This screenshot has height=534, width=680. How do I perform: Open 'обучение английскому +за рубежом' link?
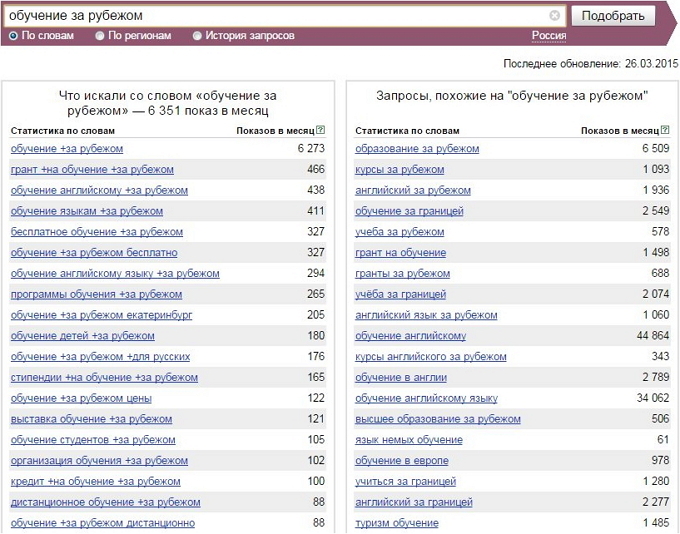(99, 191)
